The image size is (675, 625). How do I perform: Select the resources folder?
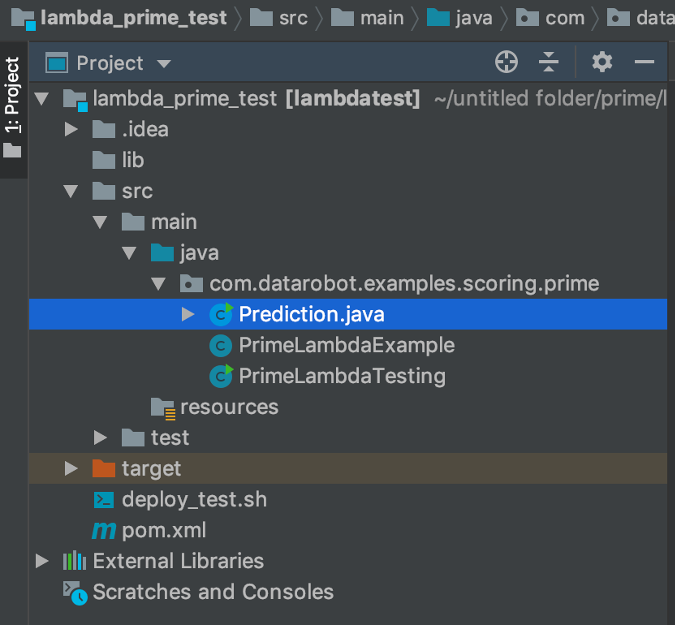tap(228, 407)
